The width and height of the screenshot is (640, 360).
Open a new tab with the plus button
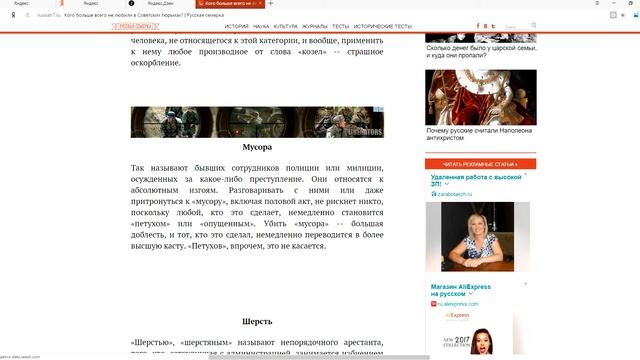tap(271, 3)
